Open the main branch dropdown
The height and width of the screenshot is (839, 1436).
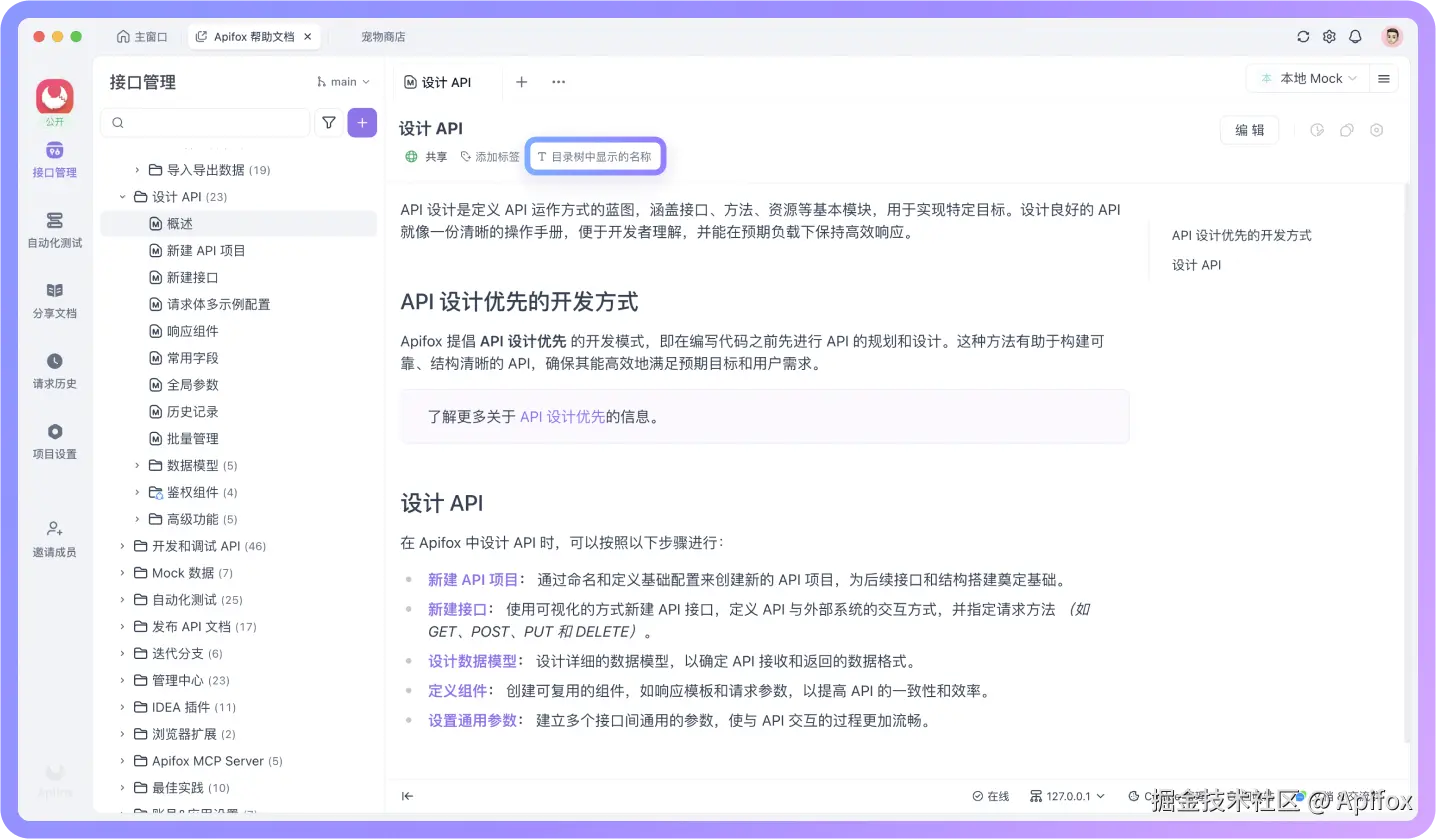coord(343,82)
